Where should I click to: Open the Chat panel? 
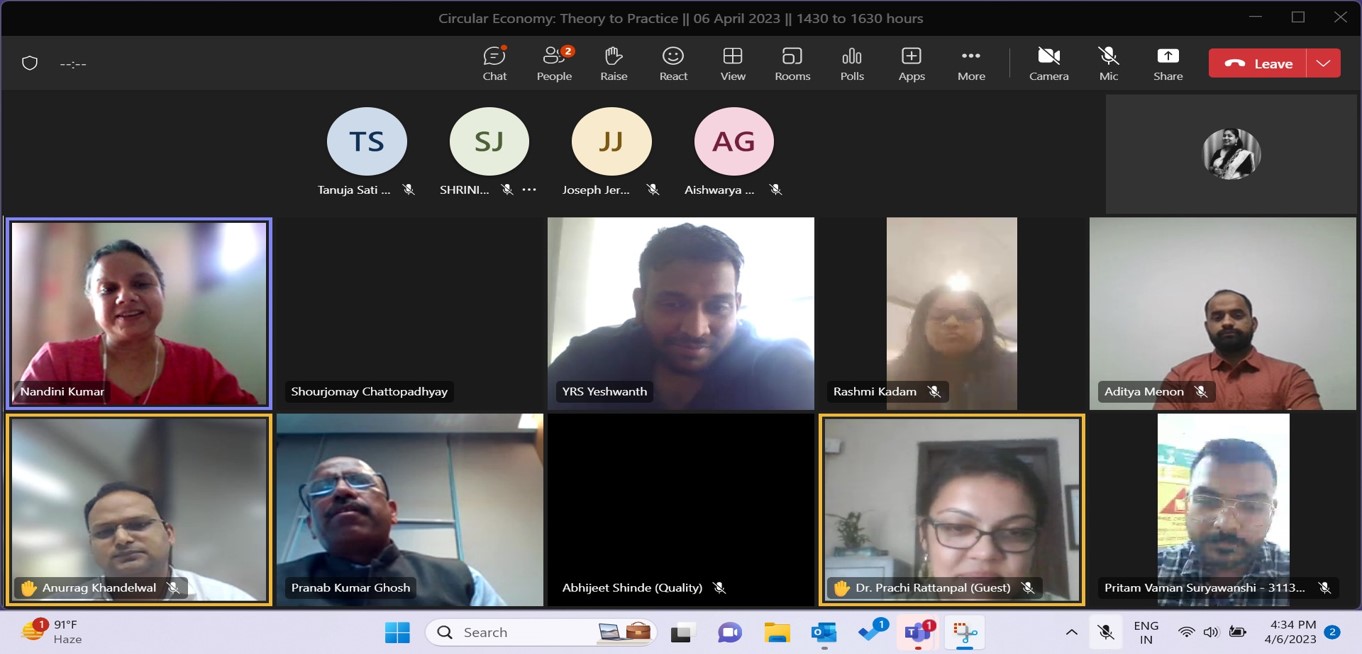pos(494,63)
